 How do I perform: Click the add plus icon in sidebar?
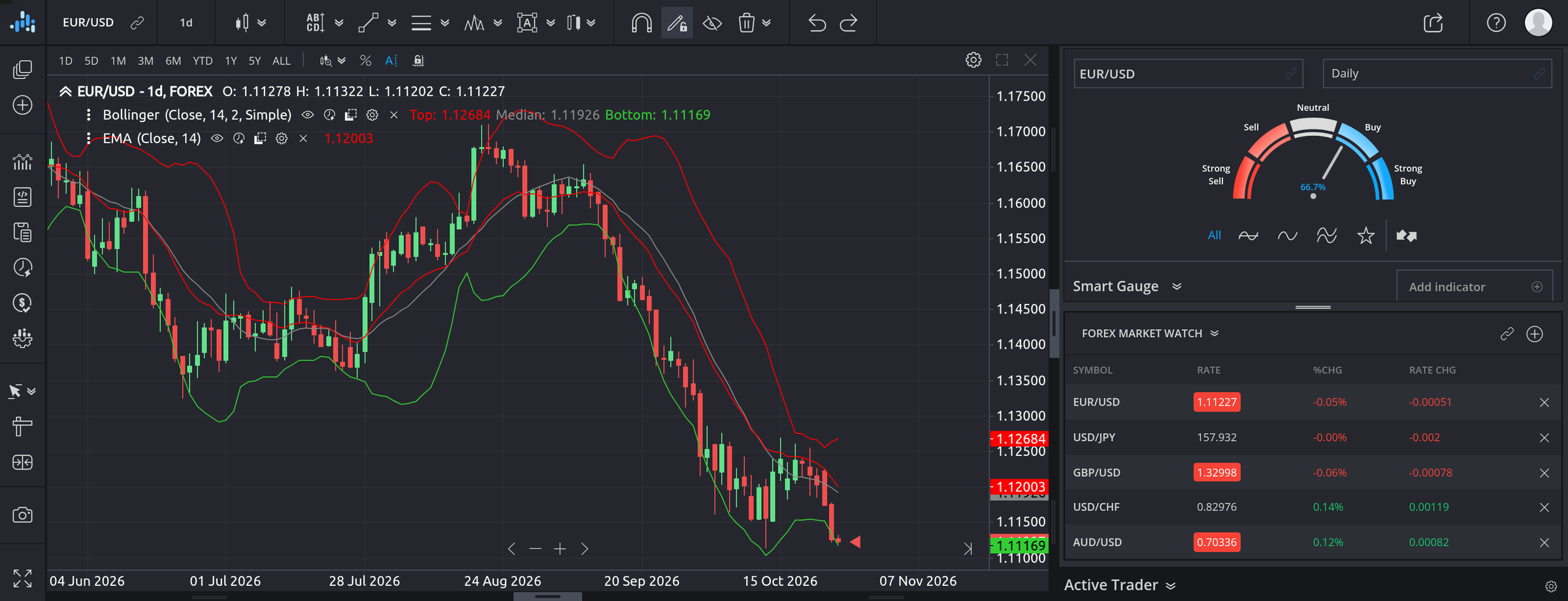click(x=22, y=105)
